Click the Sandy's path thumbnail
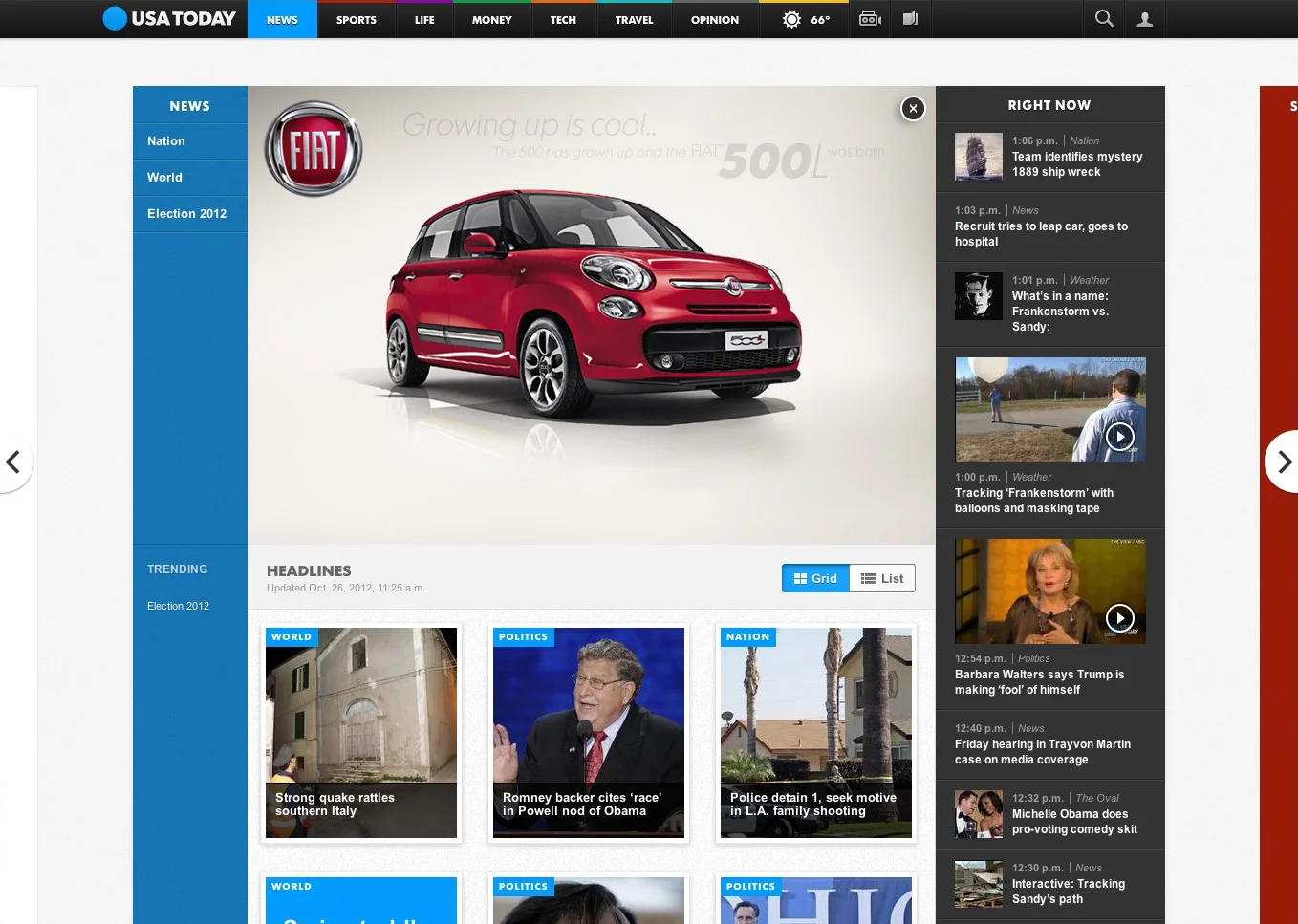 coord(979,884)
